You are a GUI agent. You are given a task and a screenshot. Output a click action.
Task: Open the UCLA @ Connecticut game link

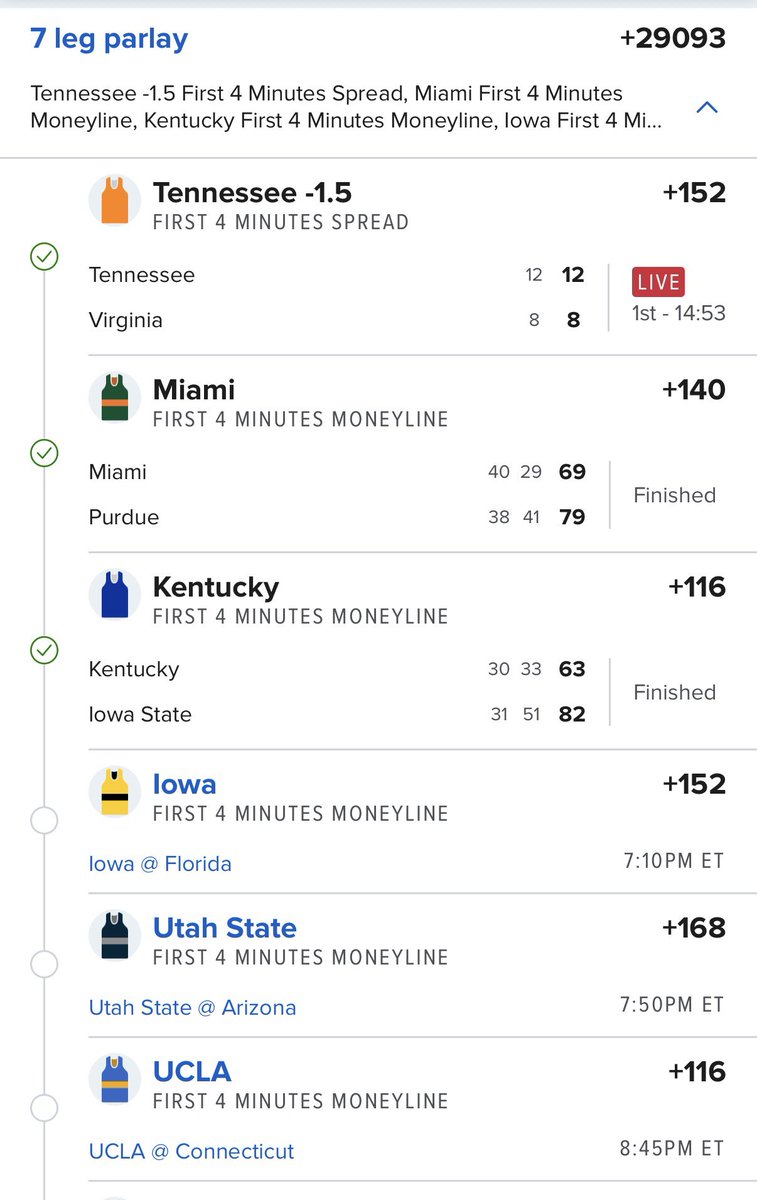pos(191,1151)
